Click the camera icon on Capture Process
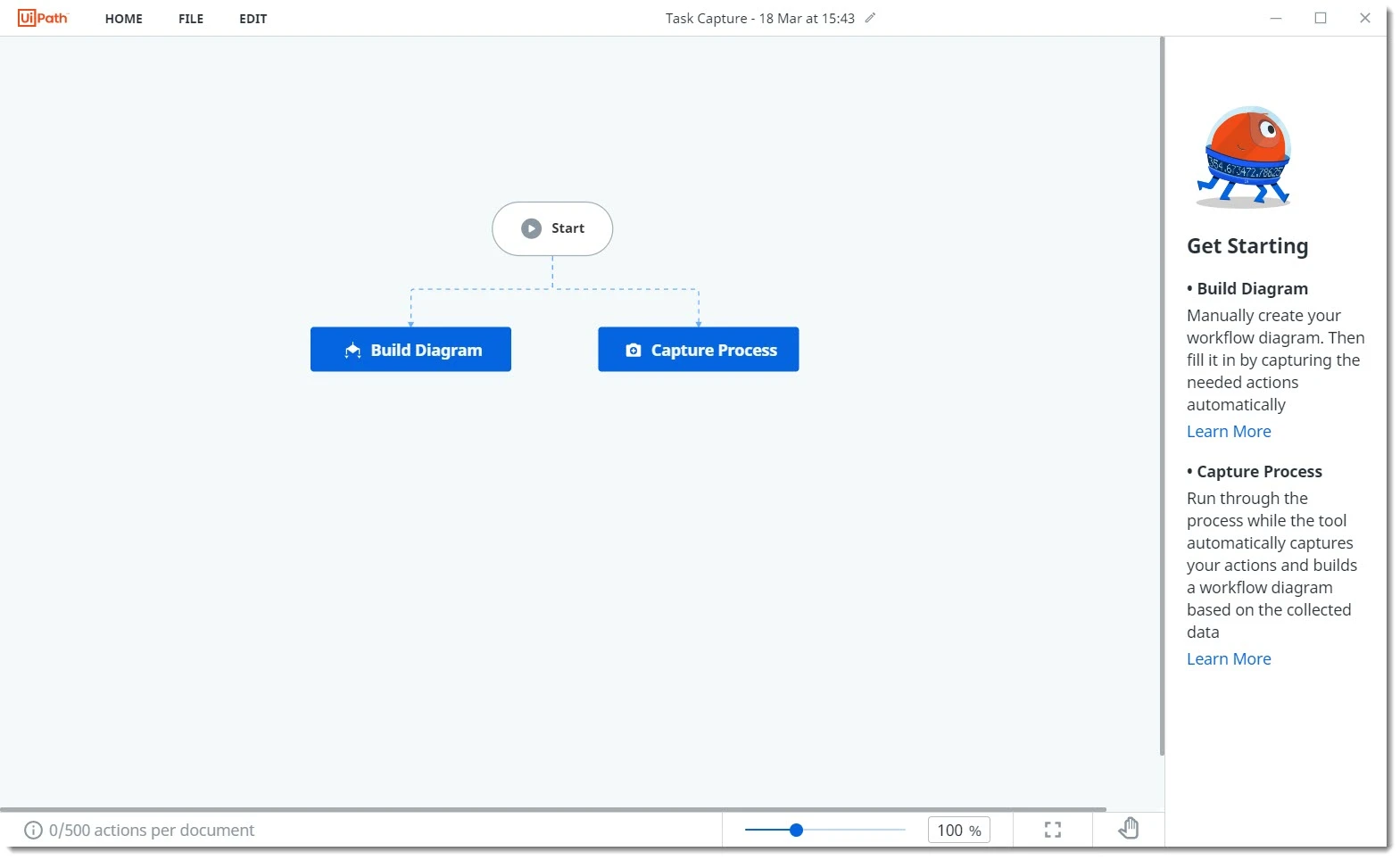The width and height of the screenshot is (1400, 860). [634, 351]
